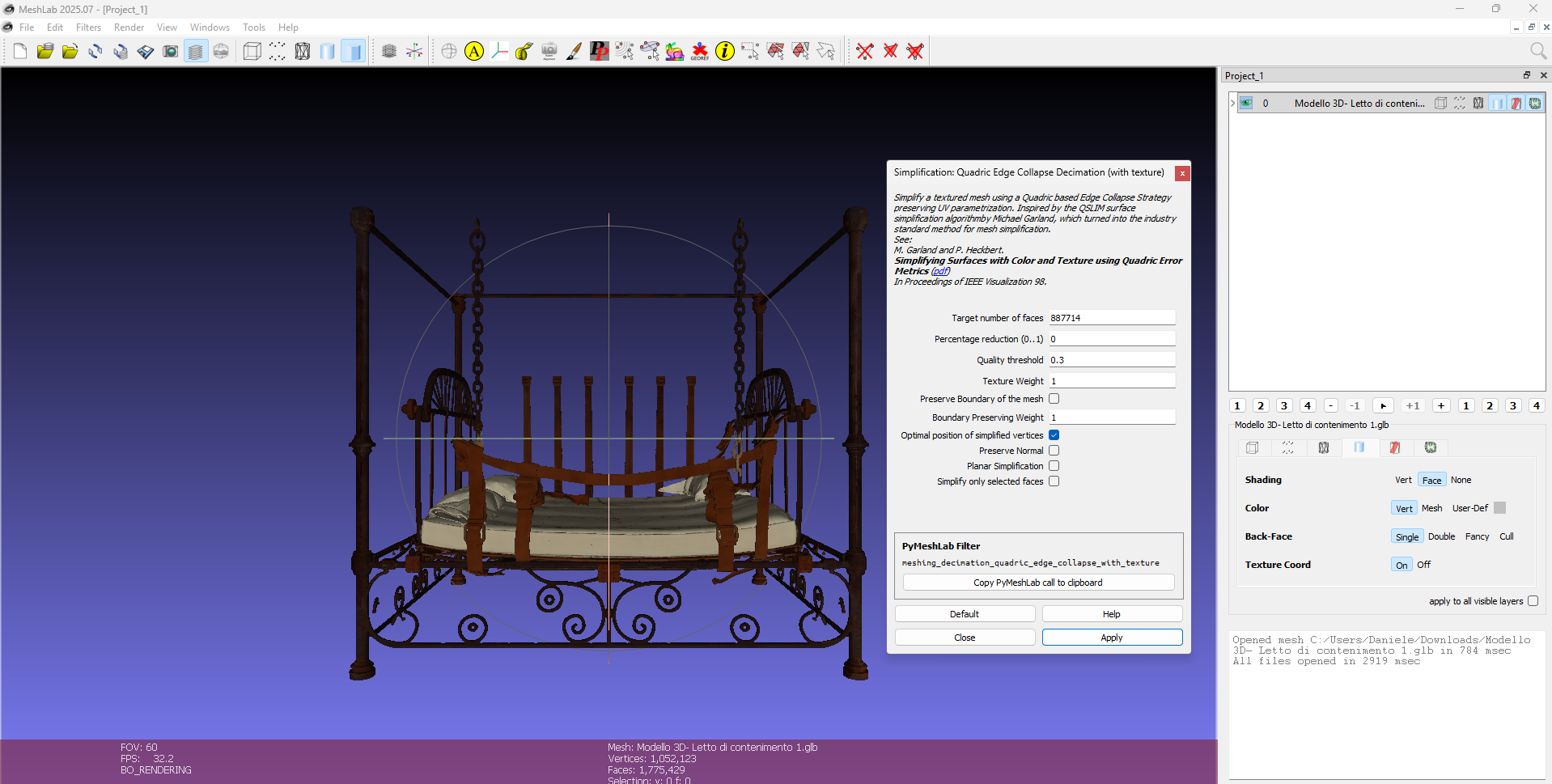Select the rectangular vertex selection tool
Viewport: 1552px width, 784px height.
click(750, 52)
